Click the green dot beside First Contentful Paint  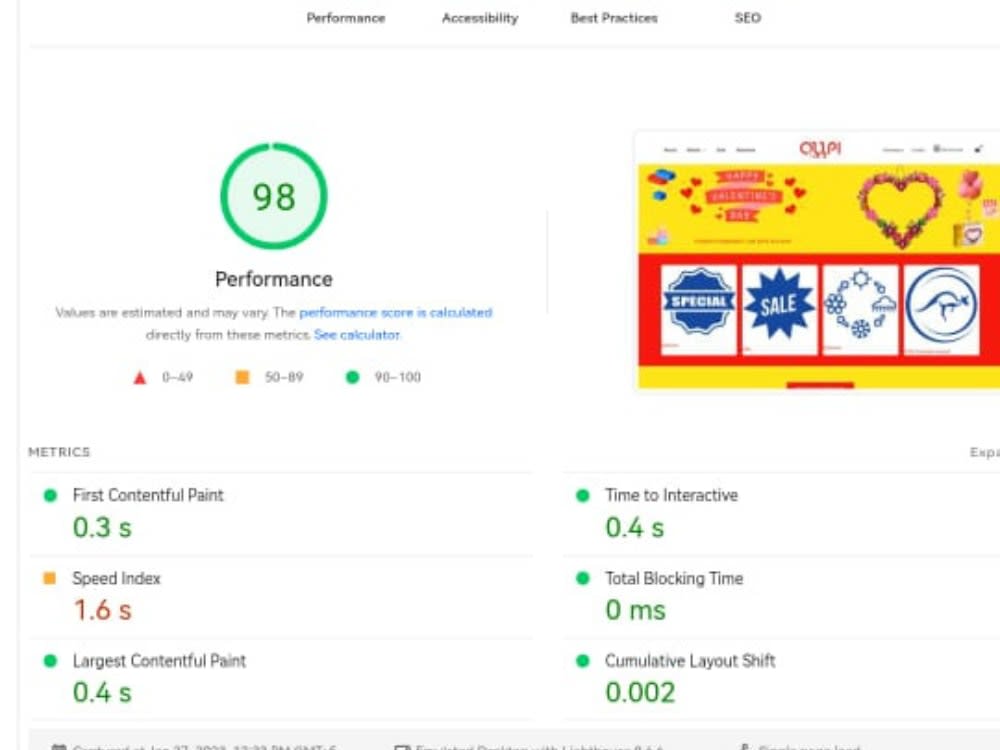pyautogui.click(x=50, y=496)
